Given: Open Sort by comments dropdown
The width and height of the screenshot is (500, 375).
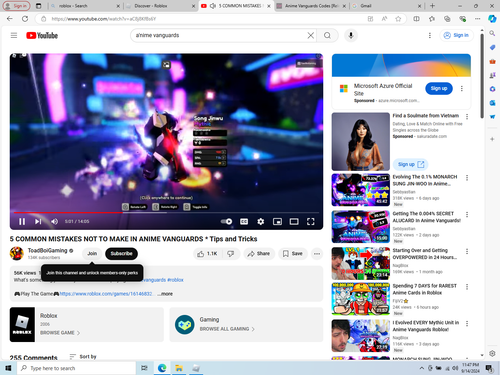Looking at the screenshot, I should pos(83,357).
